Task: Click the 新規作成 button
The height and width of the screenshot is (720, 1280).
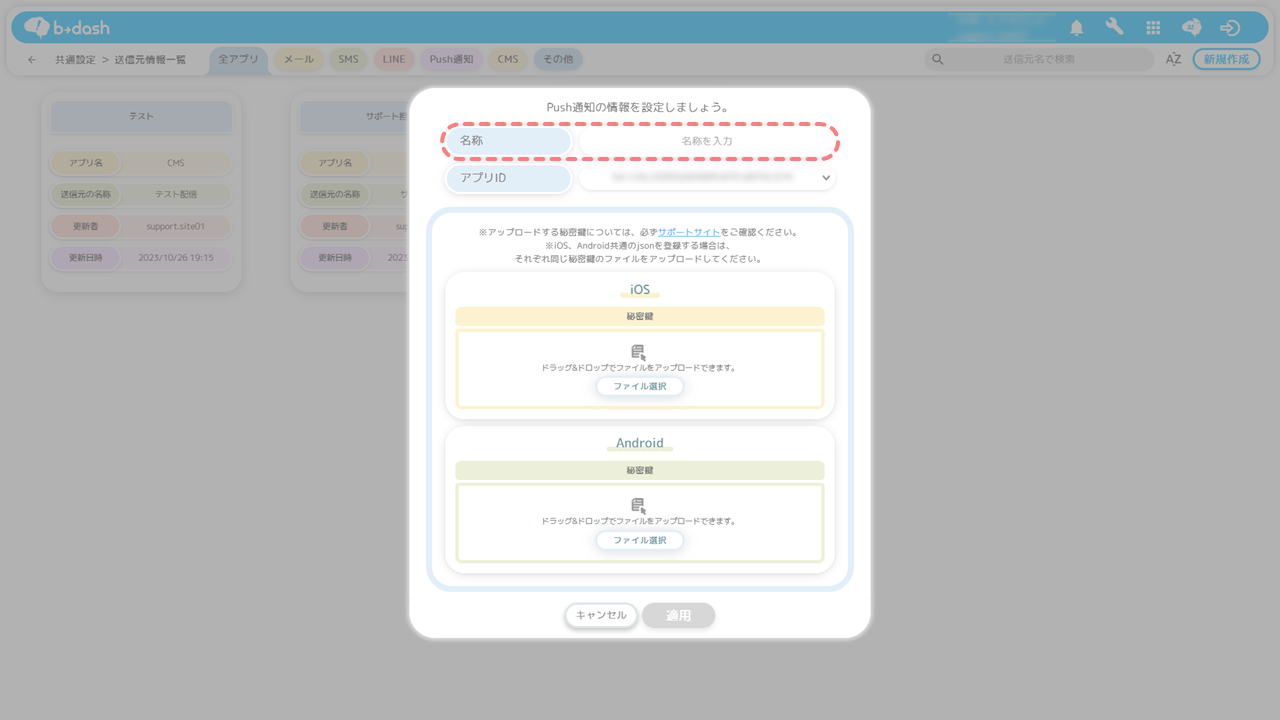Action: pos(1226,60)
